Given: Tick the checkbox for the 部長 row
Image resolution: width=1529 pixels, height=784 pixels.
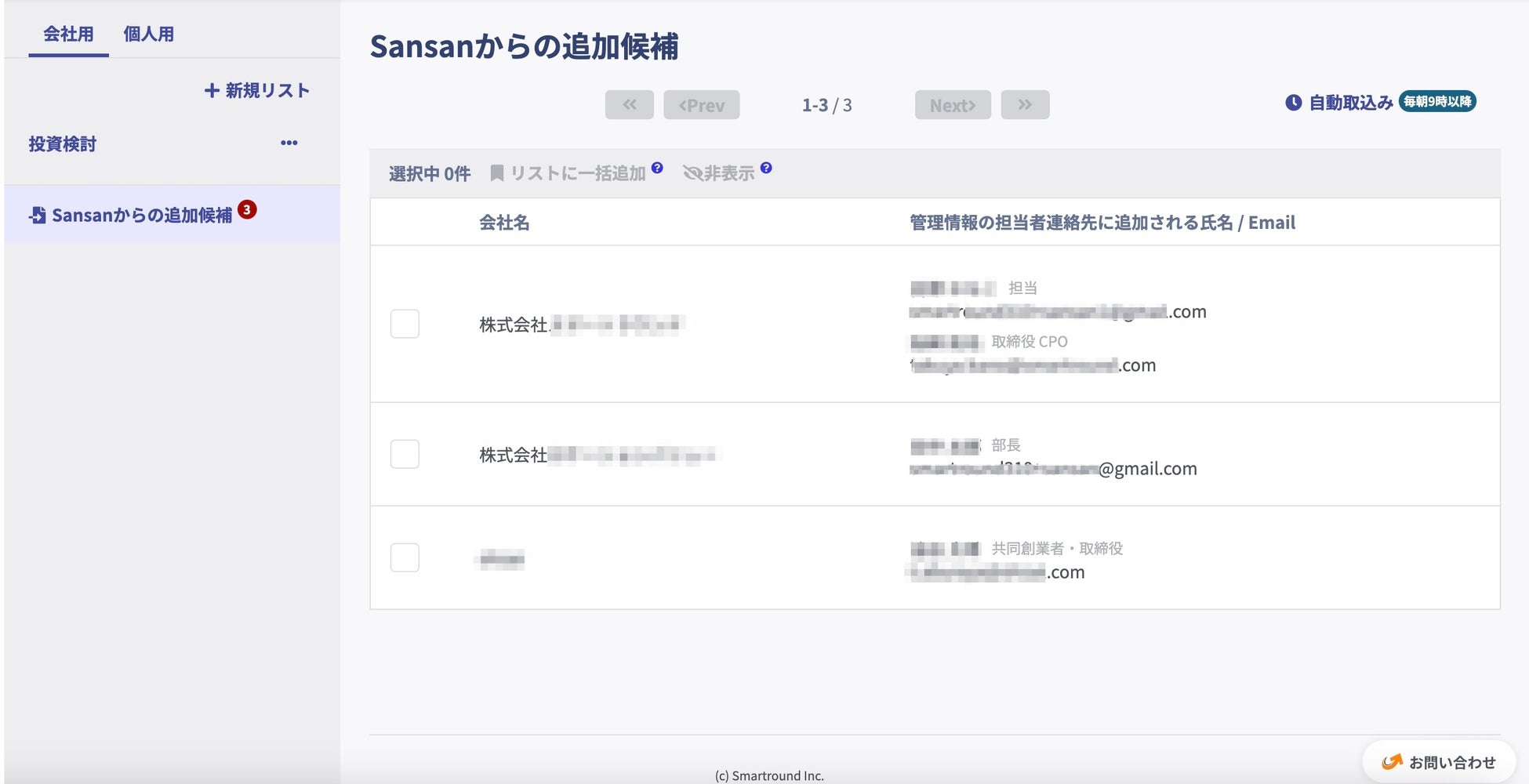Looking at the screenshot, I should [405, 454].
